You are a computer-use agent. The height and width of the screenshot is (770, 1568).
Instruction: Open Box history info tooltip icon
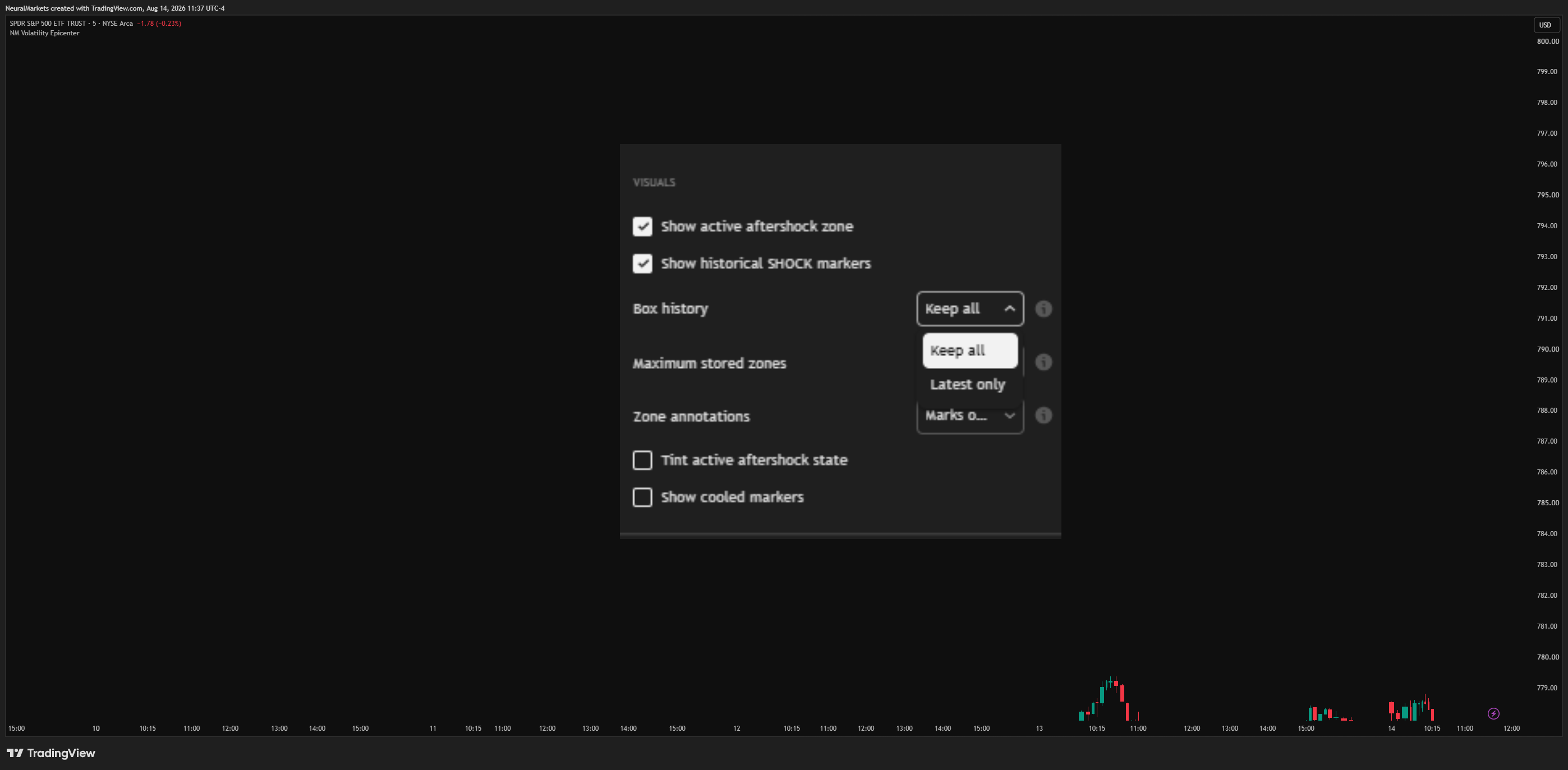tap(1043, 308)
